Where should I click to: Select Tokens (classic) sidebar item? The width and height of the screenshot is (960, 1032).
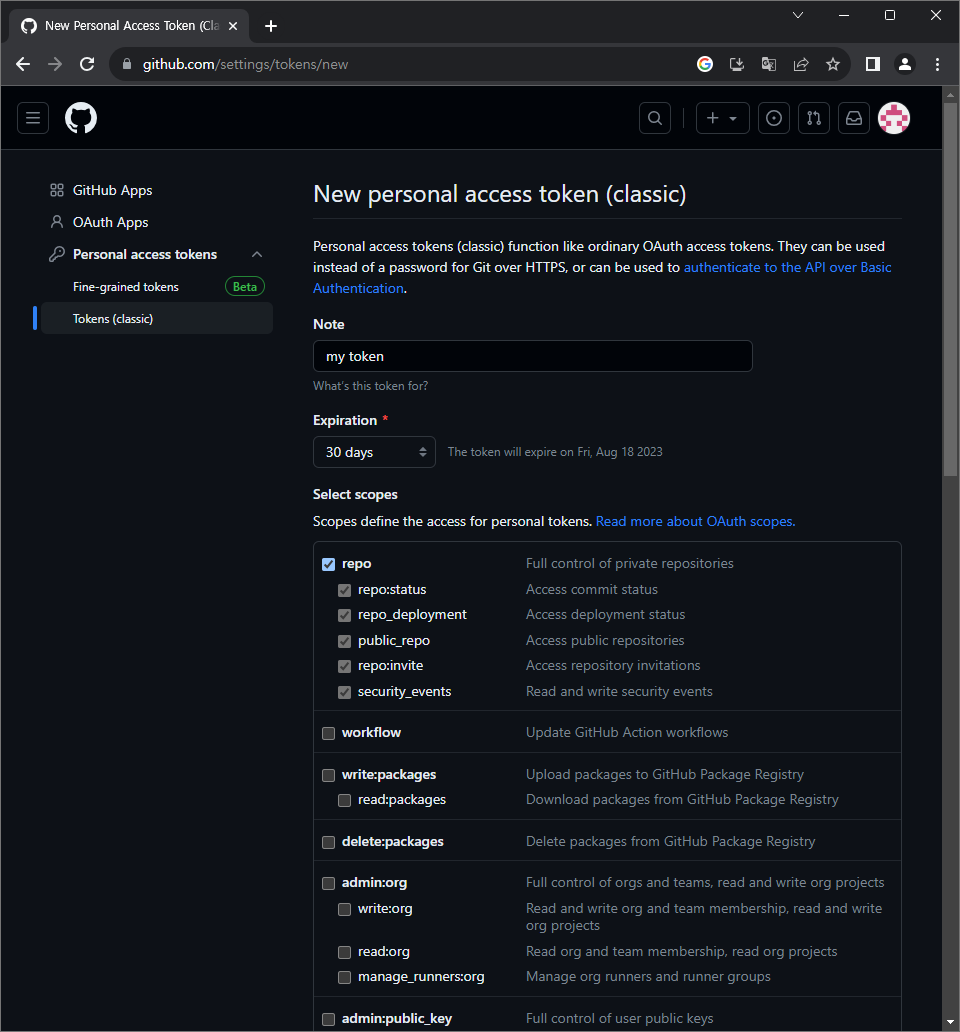[157, 319]
